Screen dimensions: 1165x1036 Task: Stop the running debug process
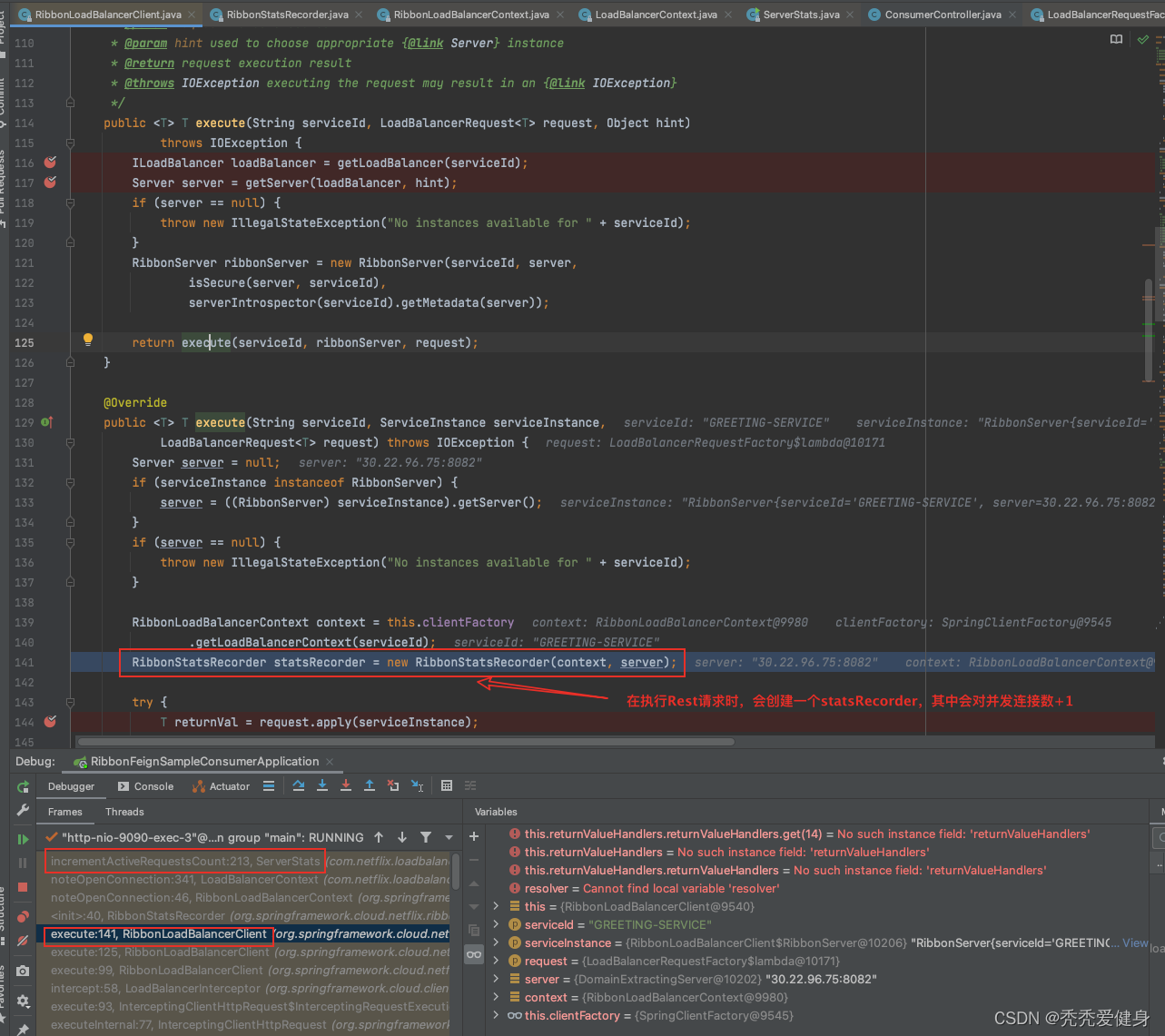coord(23,887)
